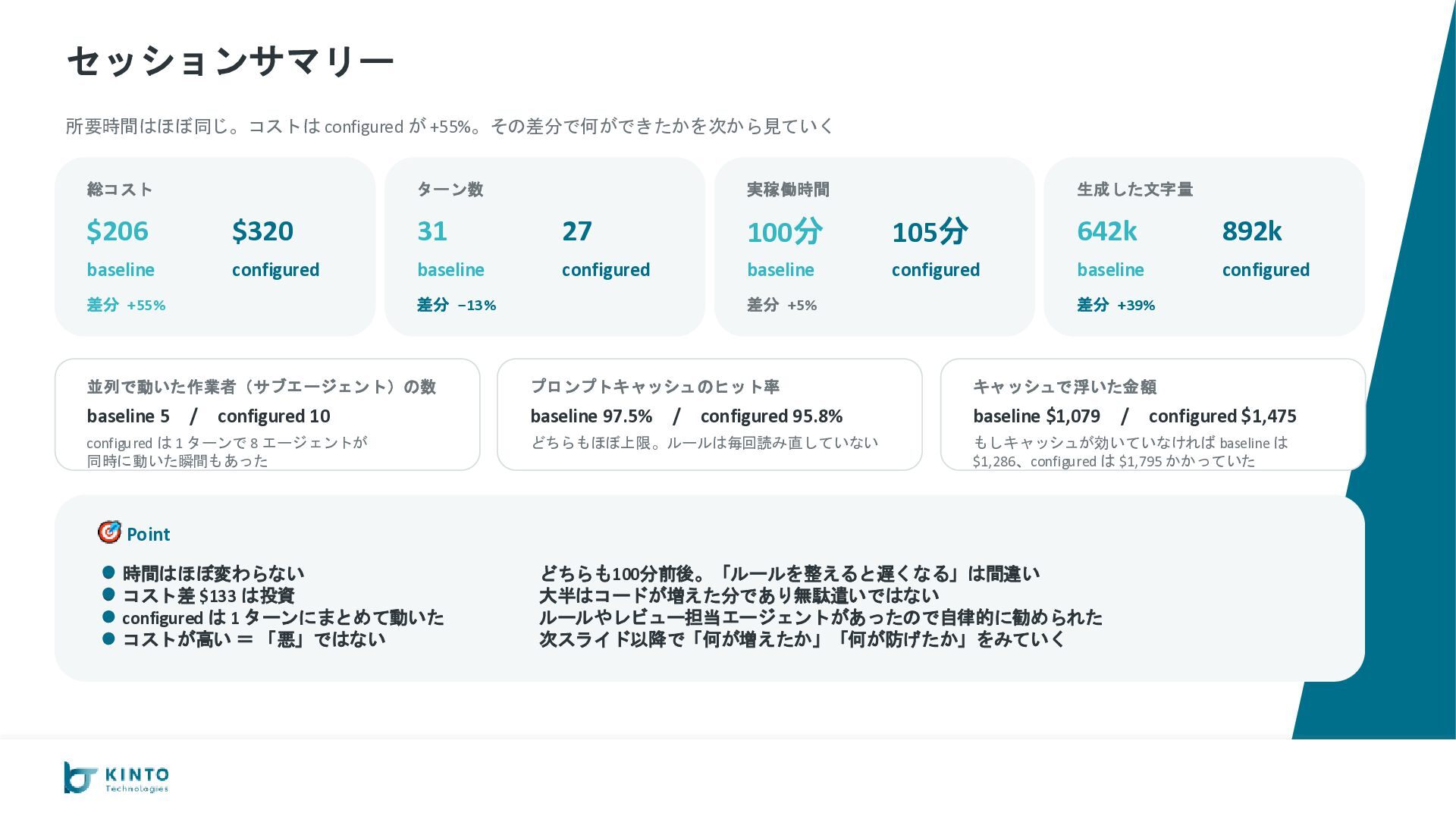1456x819 pixels.
Task: Select the セッションサマリー slide title
Action: click(230, 61)
